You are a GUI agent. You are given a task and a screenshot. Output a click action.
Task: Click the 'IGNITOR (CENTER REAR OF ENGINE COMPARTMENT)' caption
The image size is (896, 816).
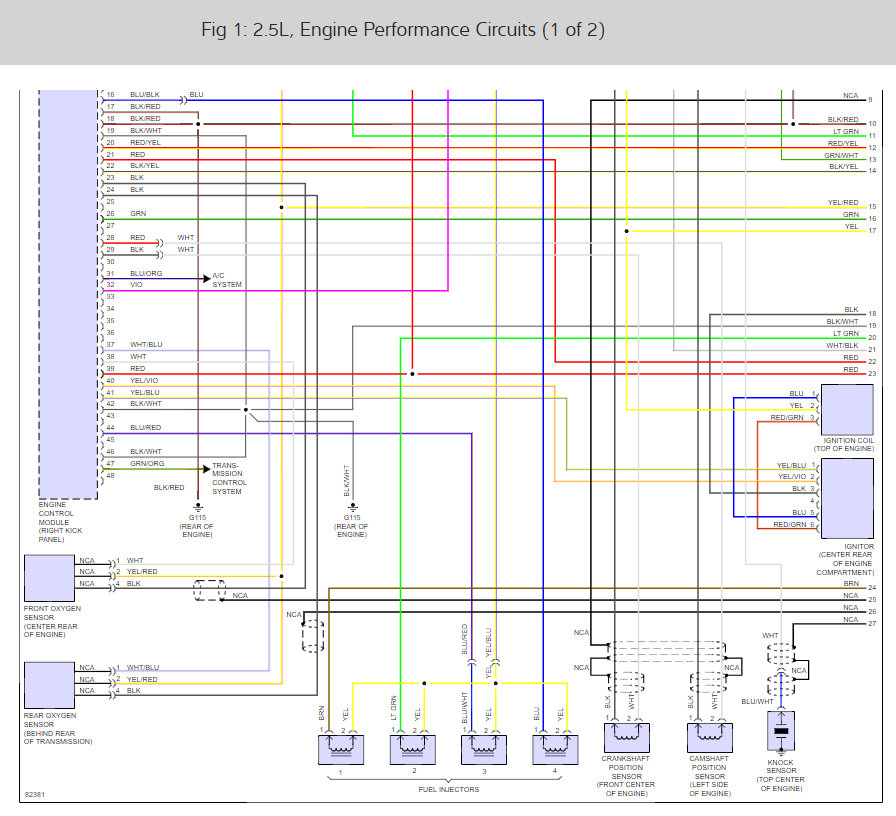tap(845, 559)
